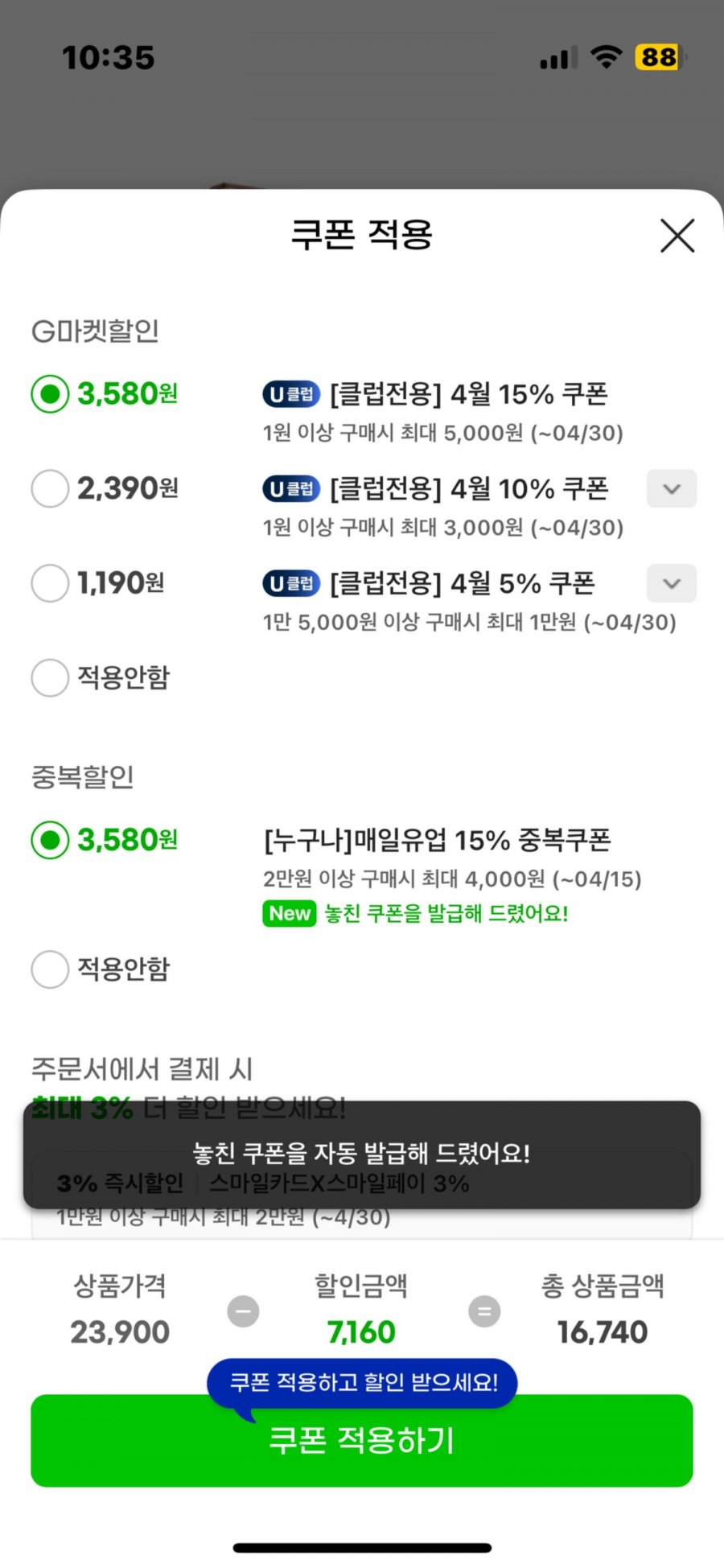Expand the 4월 10% 쿠폰 chevron

[672, 488]
